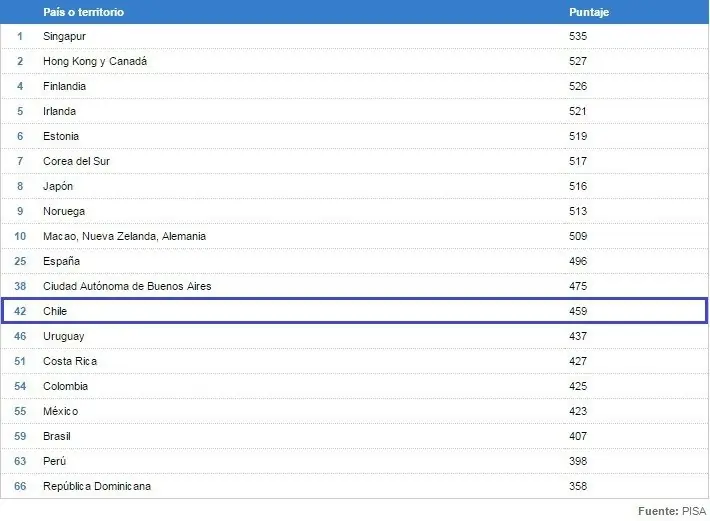Click Colombia's score 425
Image resolution: width=710 pixels, height=521 pixels.
[578, 386]
